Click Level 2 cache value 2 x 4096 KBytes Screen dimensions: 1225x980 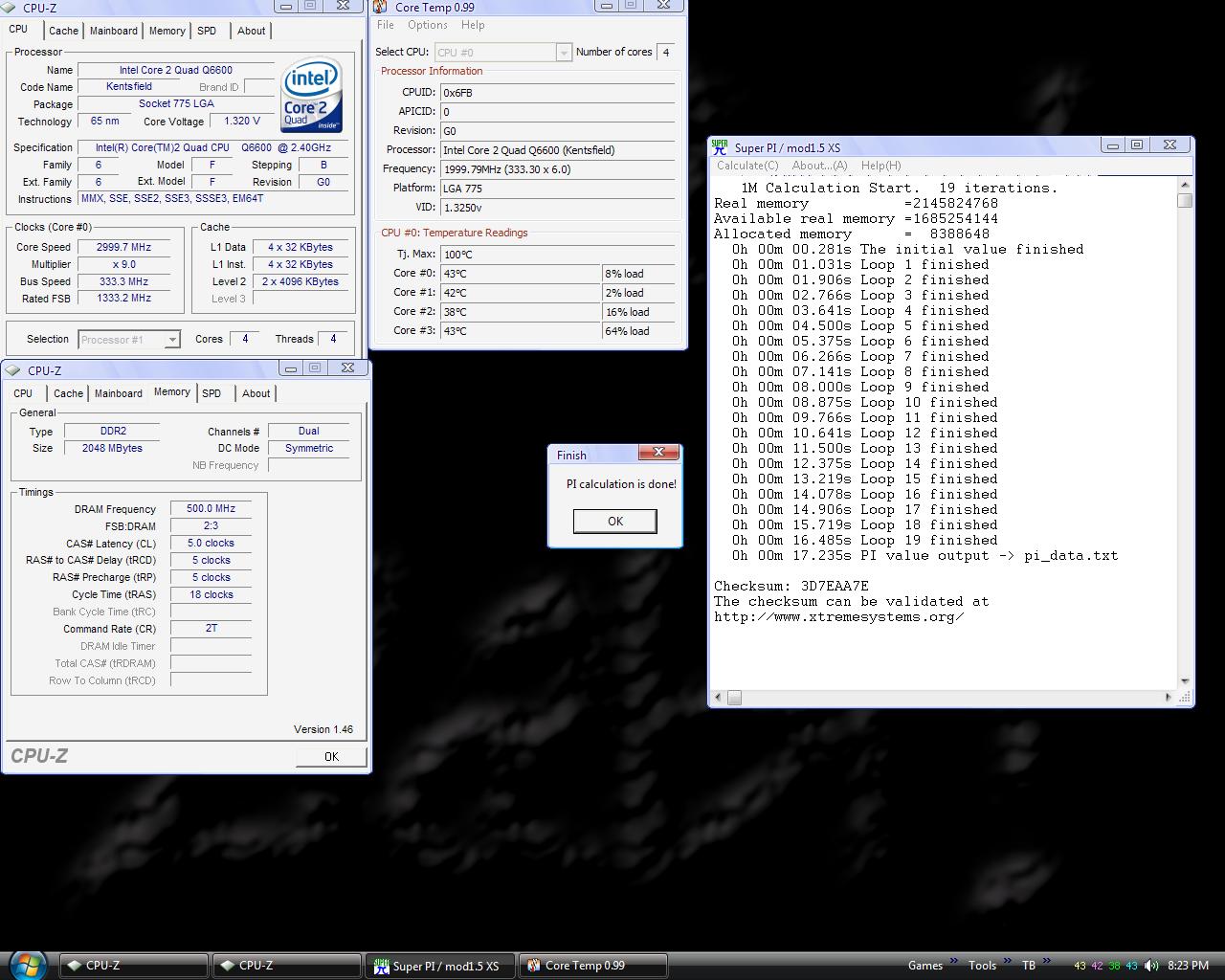(x=301, y=281)
